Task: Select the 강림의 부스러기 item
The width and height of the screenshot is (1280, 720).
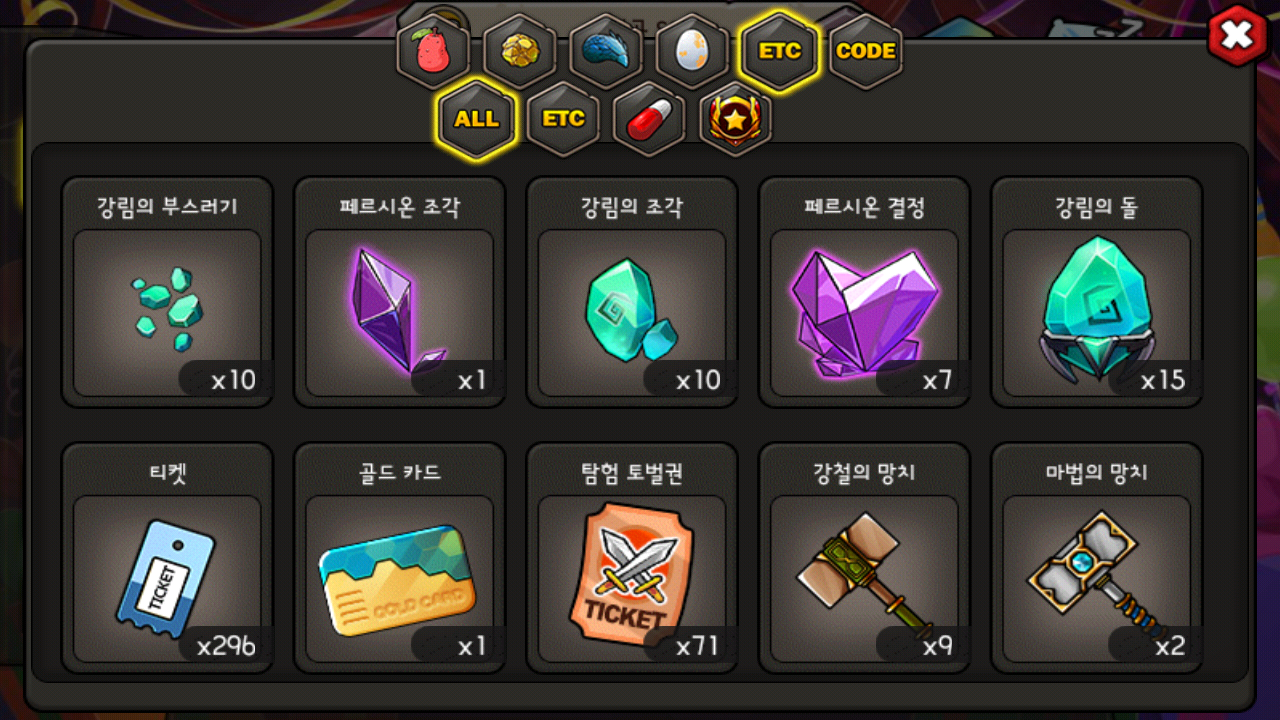Action: pyautogui.click(x=167, y=292)
